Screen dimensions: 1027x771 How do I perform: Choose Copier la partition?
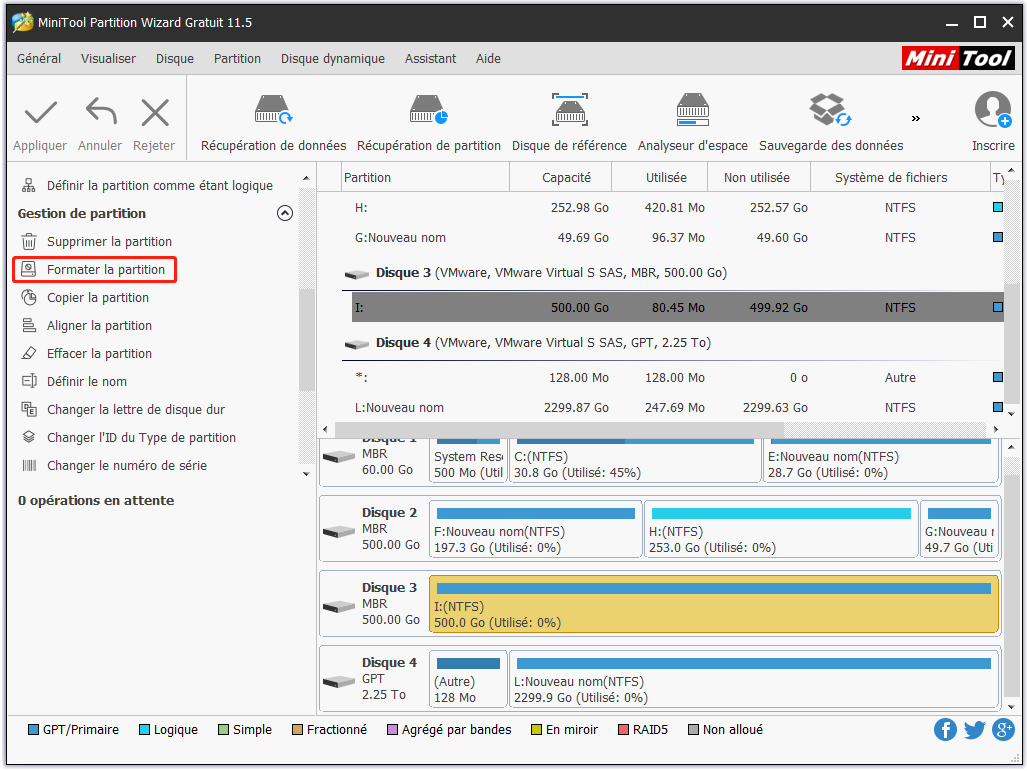[x=85, y=297]
